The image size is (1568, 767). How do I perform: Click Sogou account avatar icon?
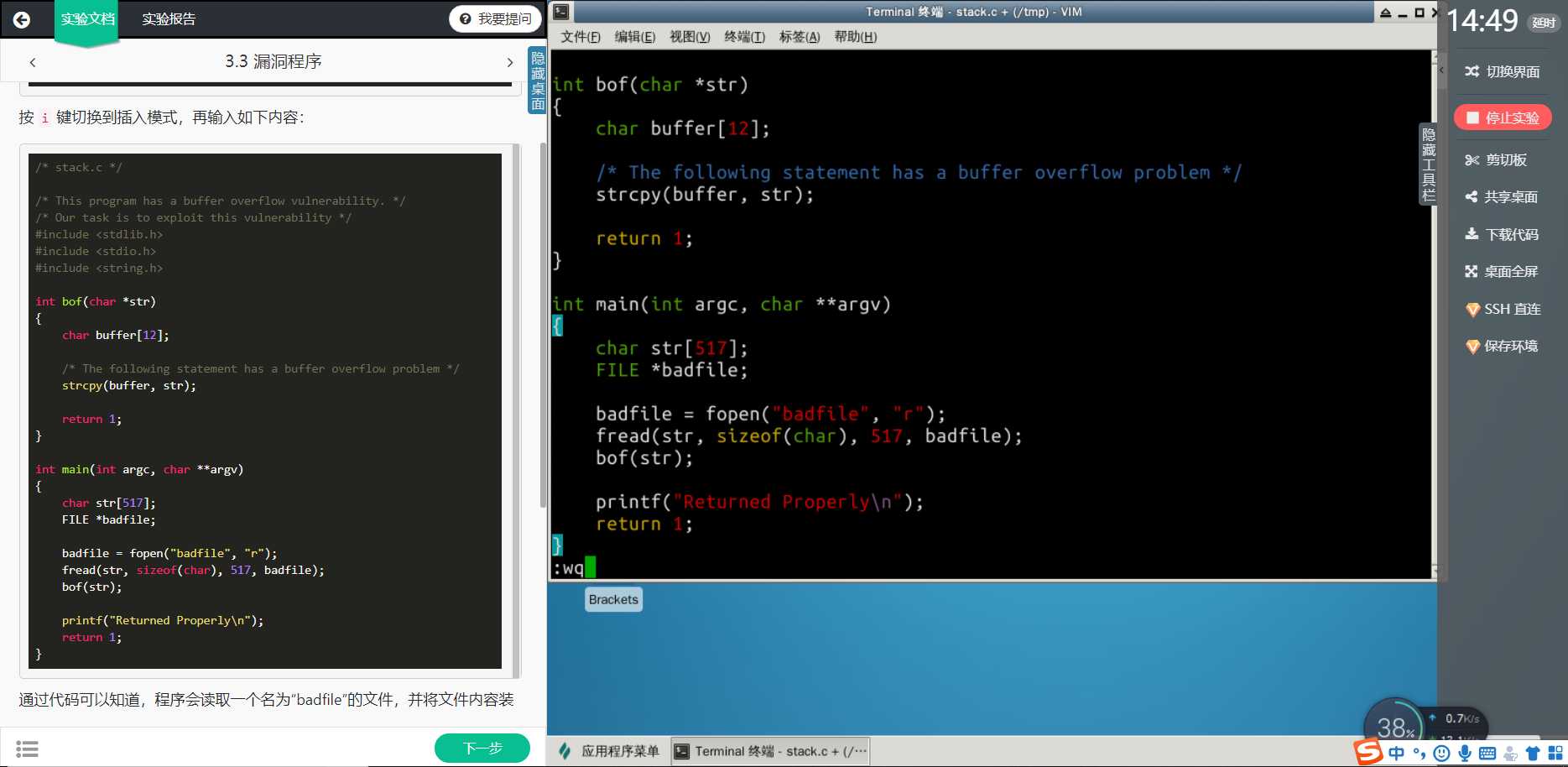1510,754
